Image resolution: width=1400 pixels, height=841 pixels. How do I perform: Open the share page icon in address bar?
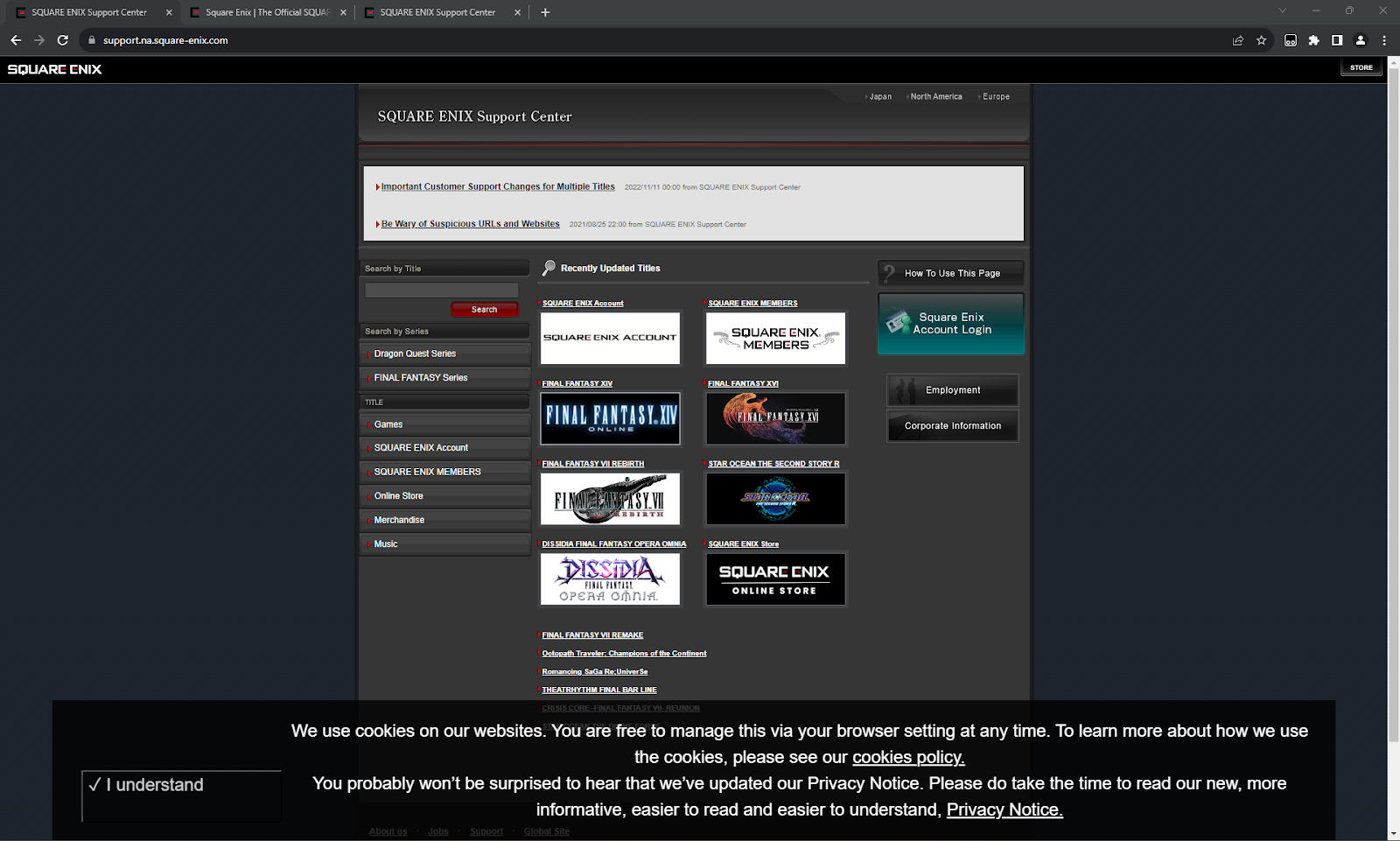point(1238,40)
